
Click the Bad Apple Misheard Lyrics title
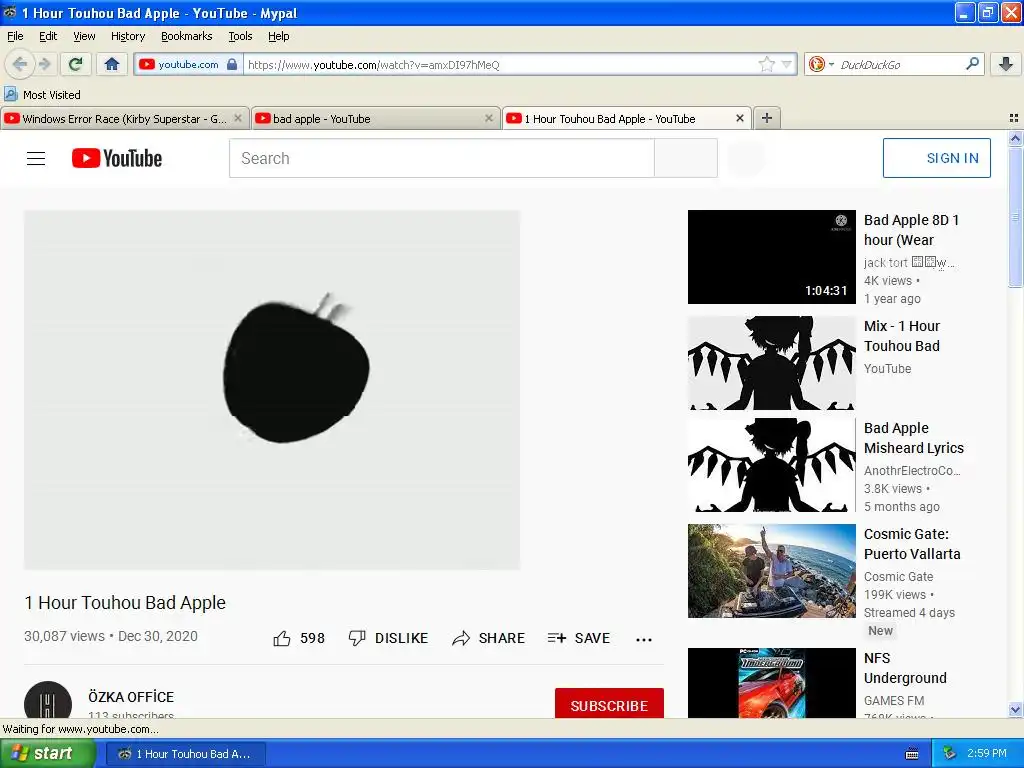point(914,438)
